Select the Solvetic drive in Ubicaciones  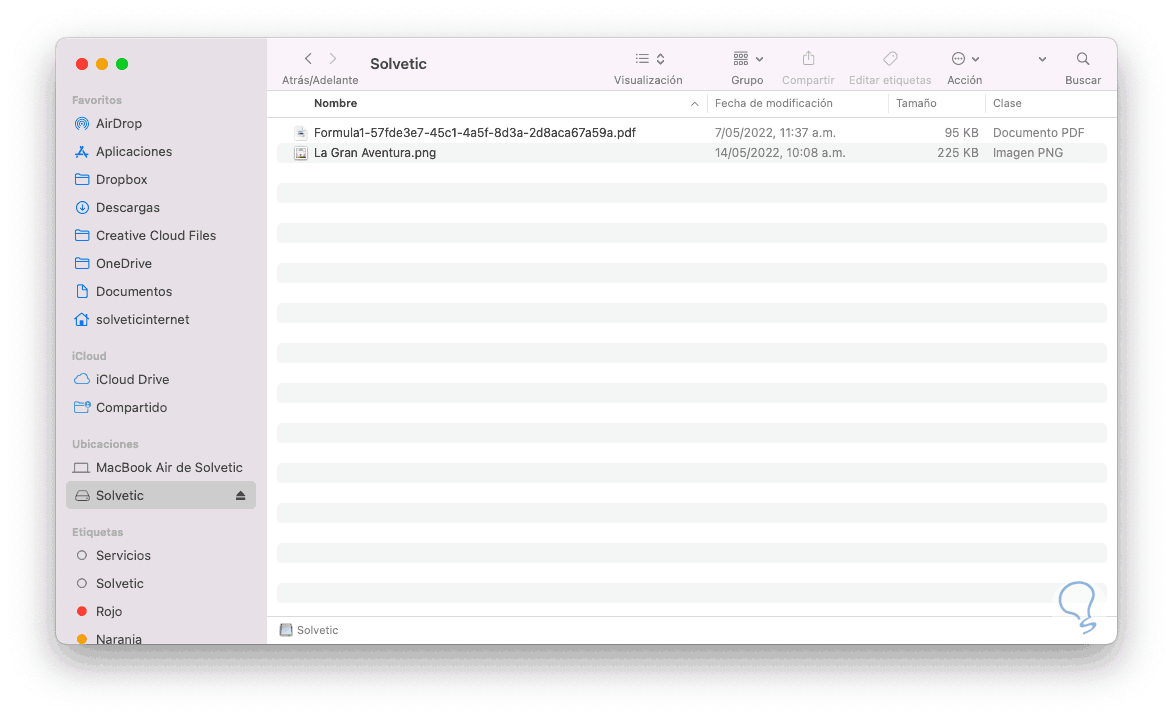161,495
